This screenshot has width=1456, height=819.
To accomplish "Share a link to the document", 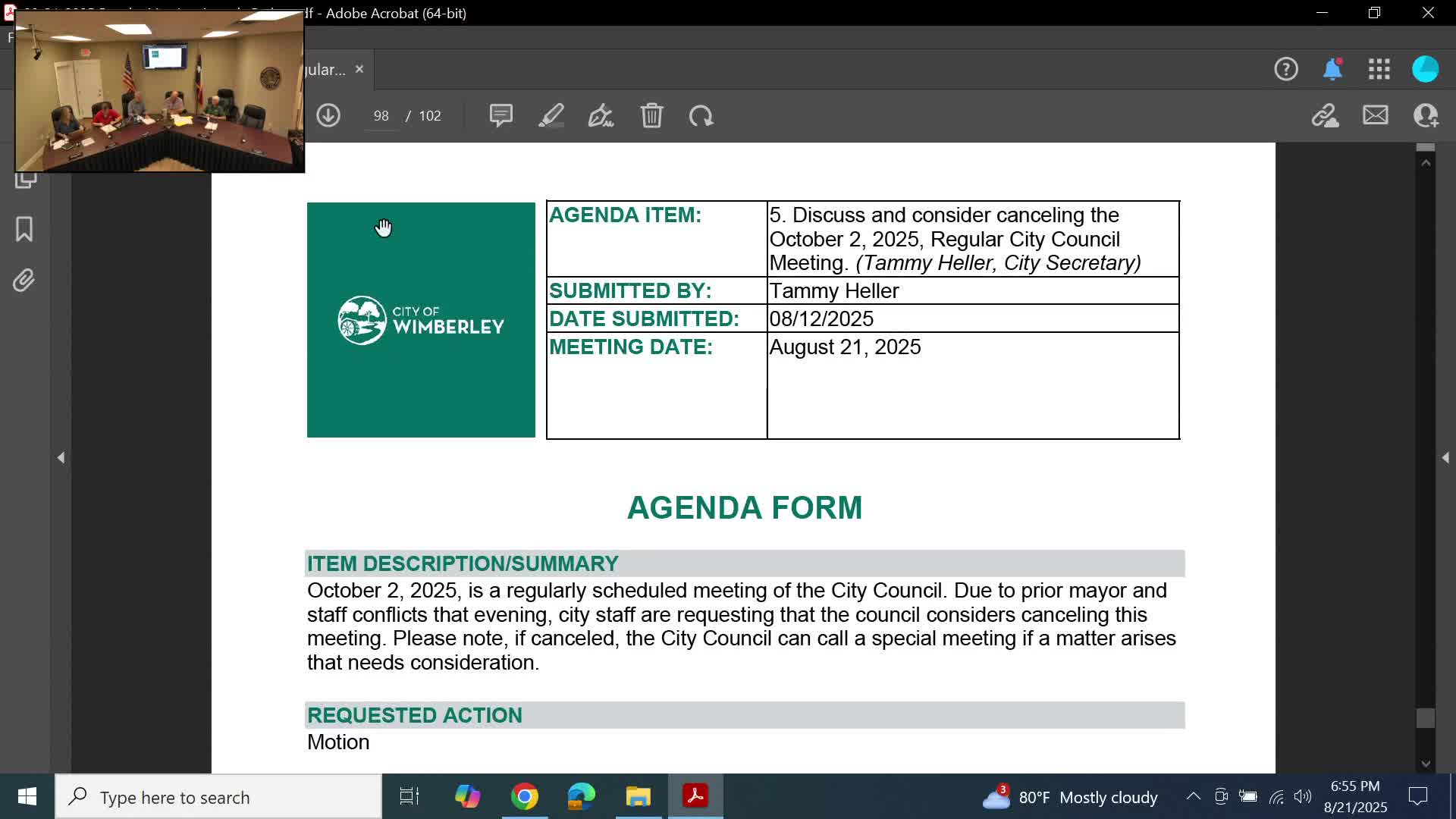I will pos(1325,115).
